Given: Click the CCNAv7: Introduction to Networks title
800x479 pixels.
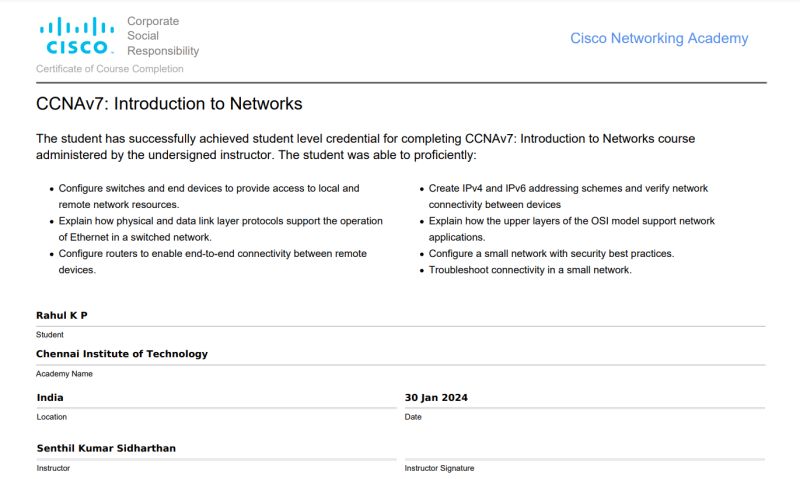Looking at the screenshot, I should (169, 104).
